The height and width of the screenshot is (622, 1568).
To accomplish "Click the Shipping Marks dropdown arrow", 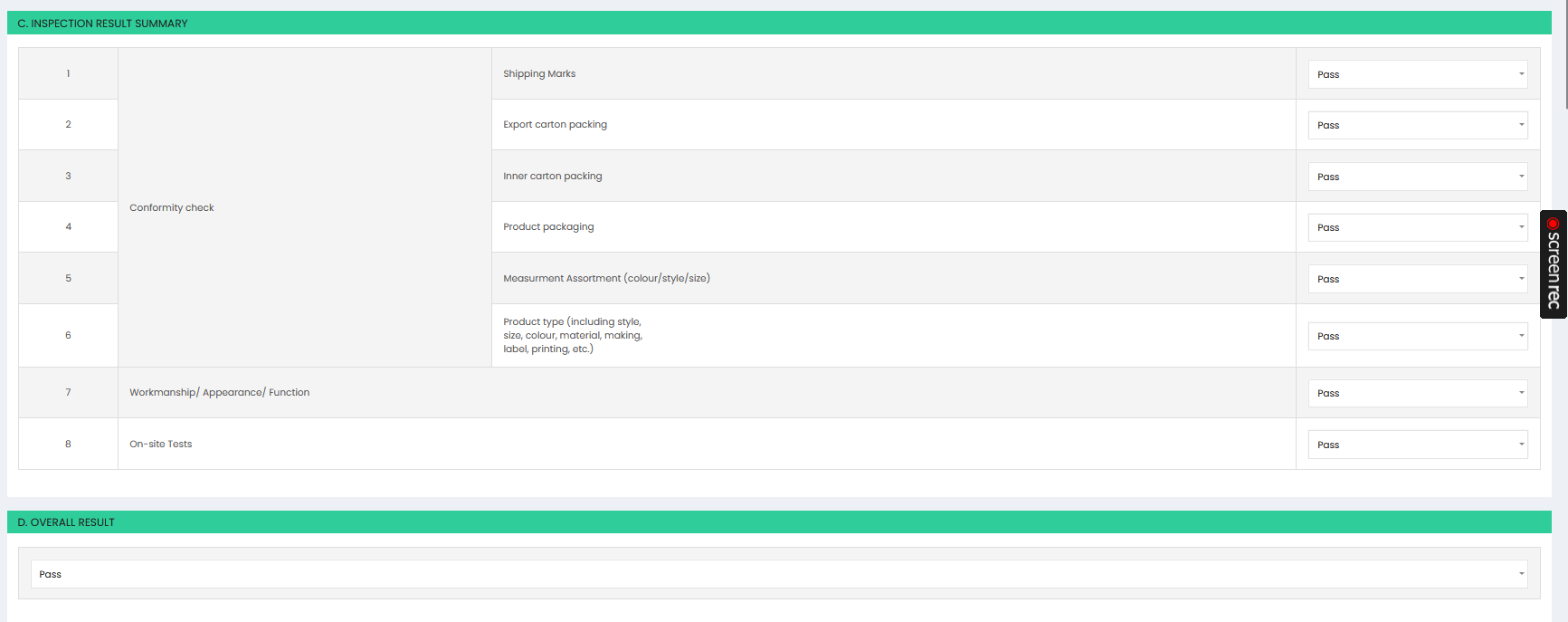I will click(1521, 74).
